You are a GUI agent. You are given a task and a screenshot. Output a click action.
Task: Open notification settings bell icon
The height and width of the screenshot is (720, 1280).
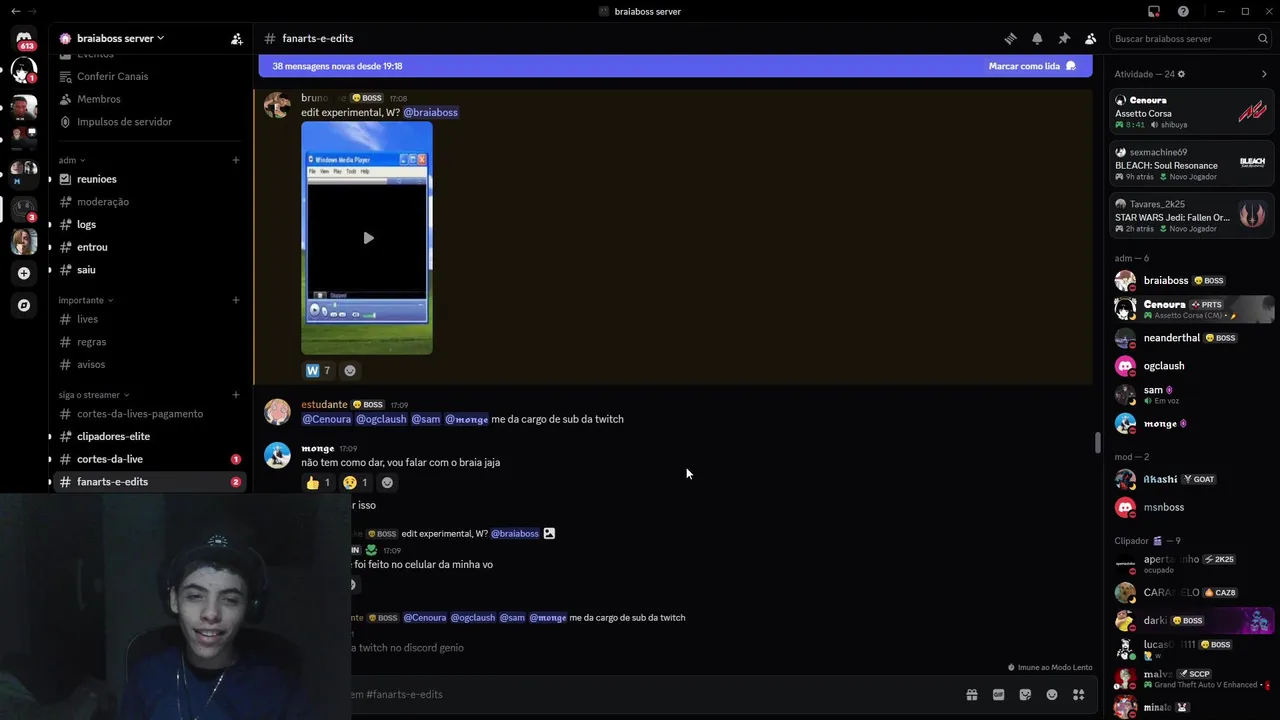[1037, 39]
